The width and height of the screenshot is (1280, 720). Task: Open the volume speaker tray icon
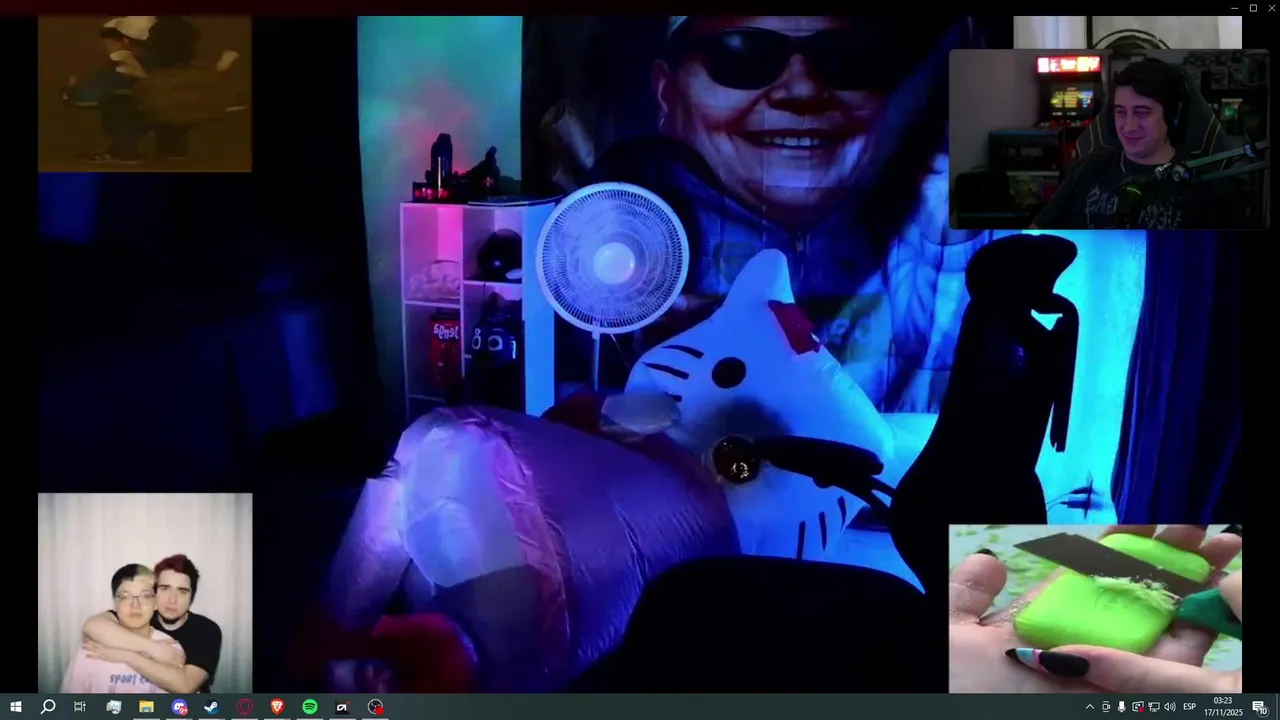click(1170, 707)
